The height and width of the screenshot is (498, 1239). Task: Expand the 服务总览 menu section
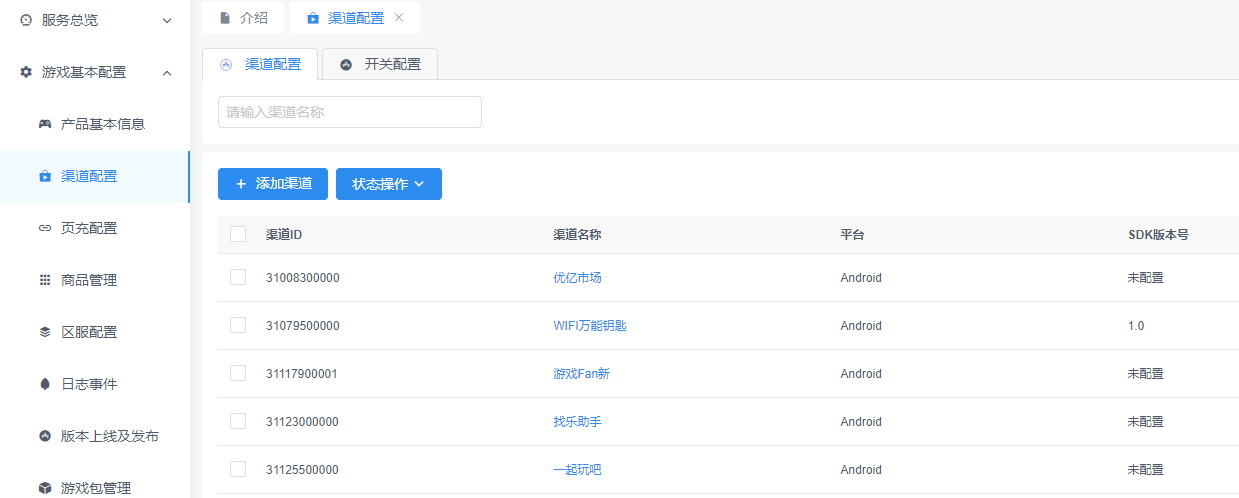[x=166, y=20]
